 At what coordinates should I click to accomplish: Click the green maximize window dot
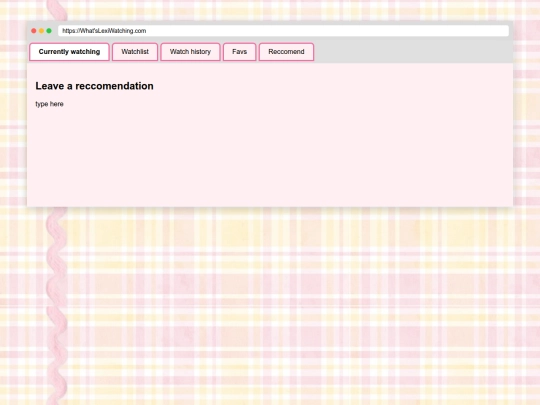[x=49, y=31]
